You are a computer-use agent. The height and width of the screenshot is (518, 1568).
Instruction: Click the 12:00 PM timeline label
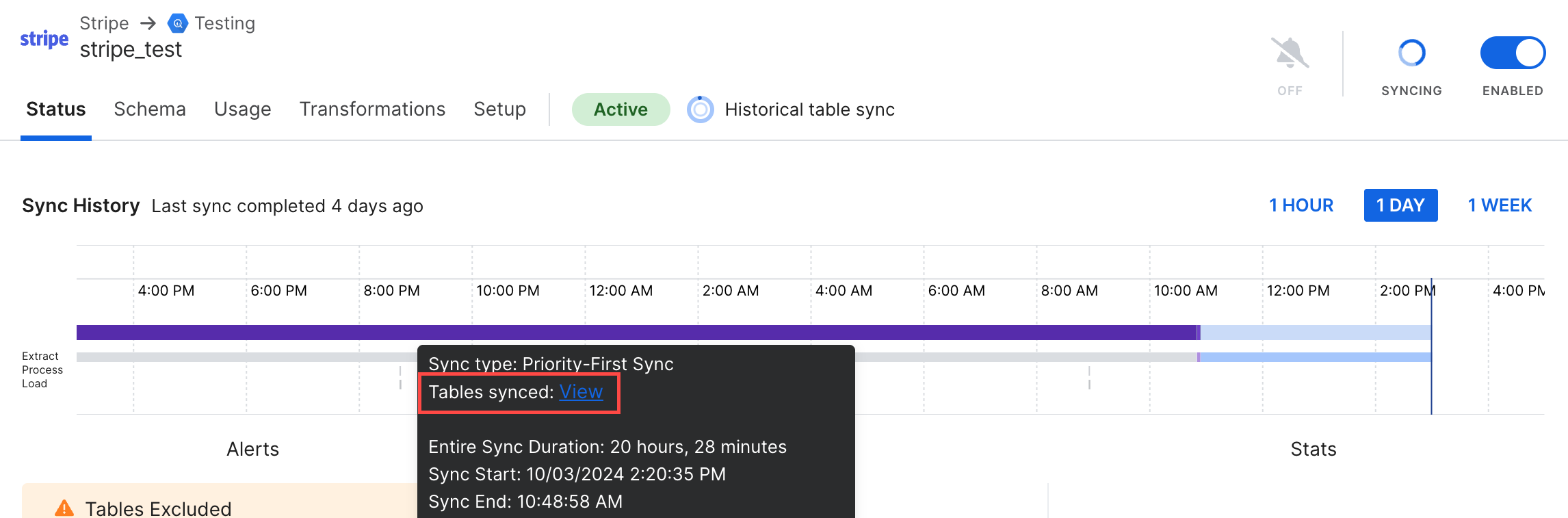1298,291
